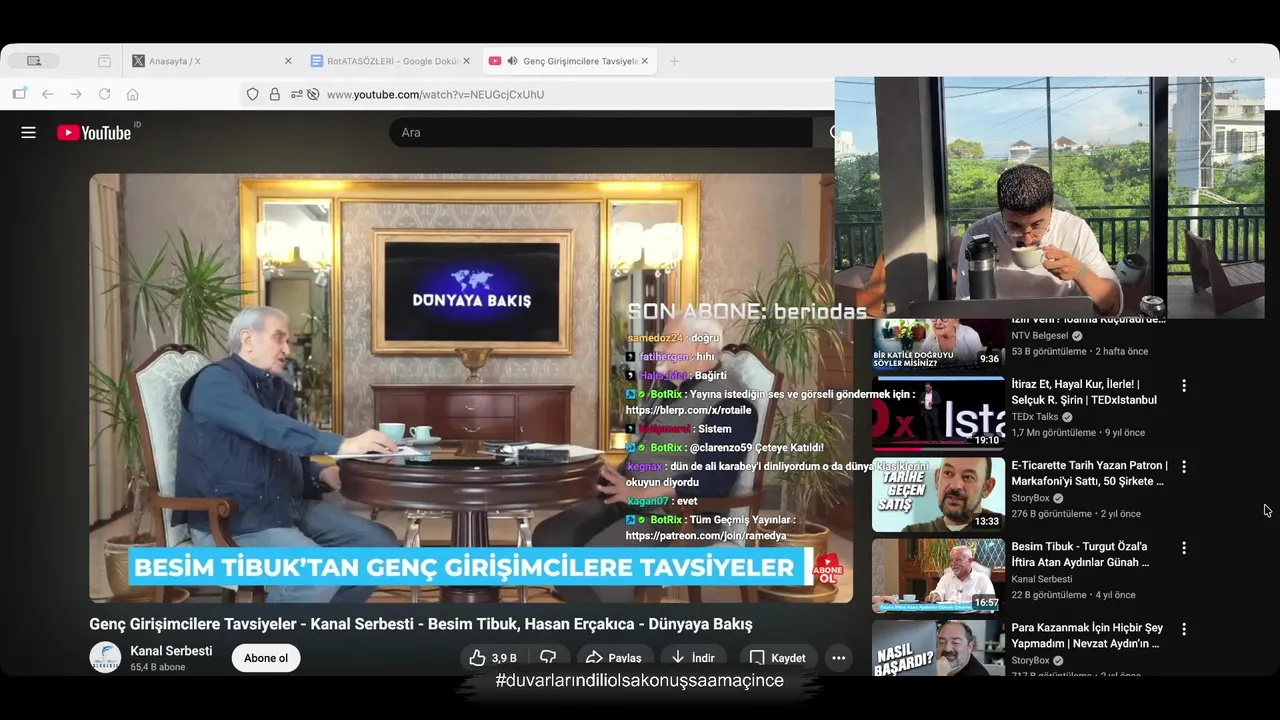Click the İtiraz Et, Hayal Kur, İlerle title
The height and width of the screenshot is (720, 1280).
tap(1084, 392)
